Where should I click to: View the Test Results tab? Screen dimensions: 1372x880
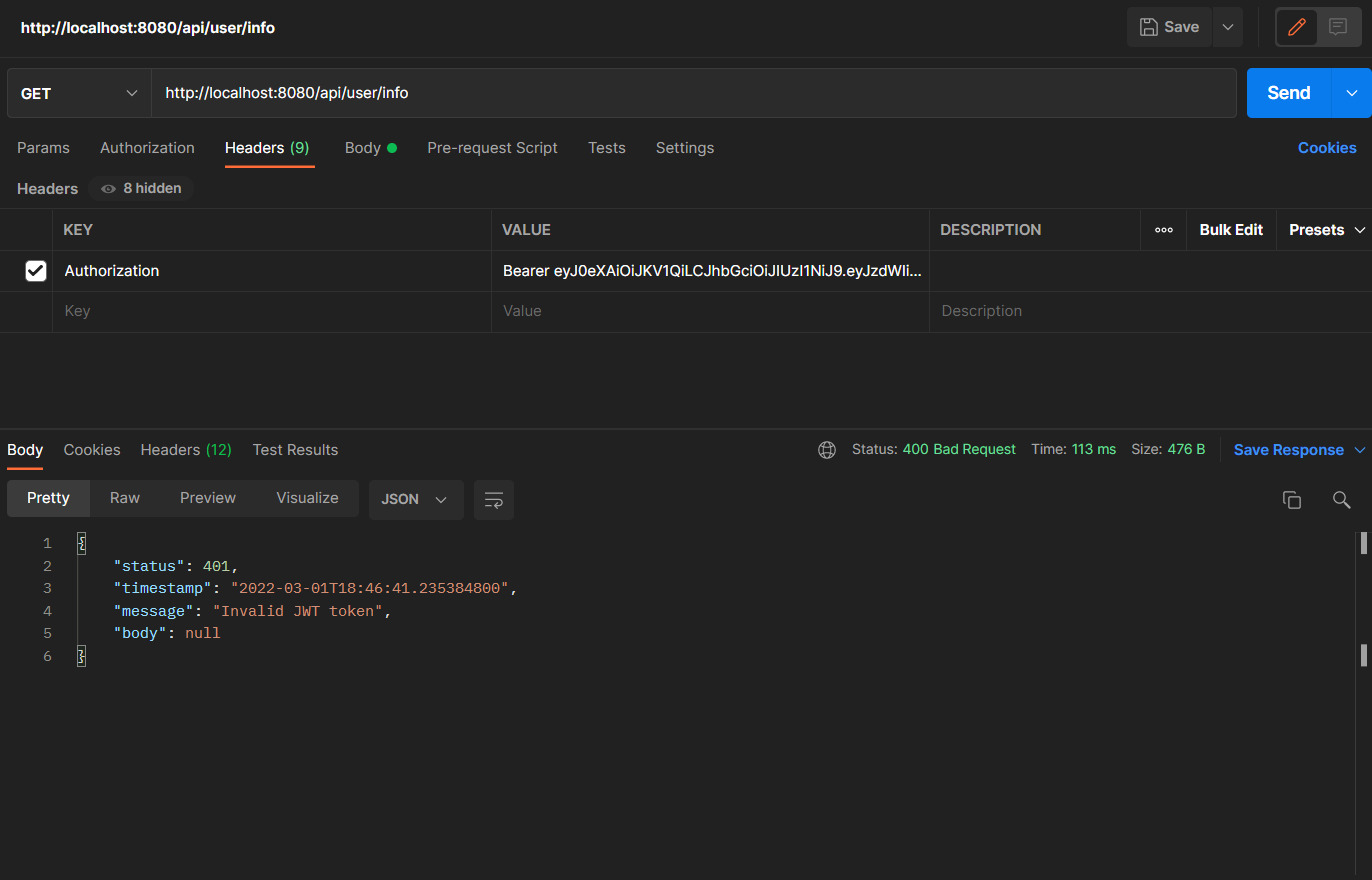click(x=295, y=450)
